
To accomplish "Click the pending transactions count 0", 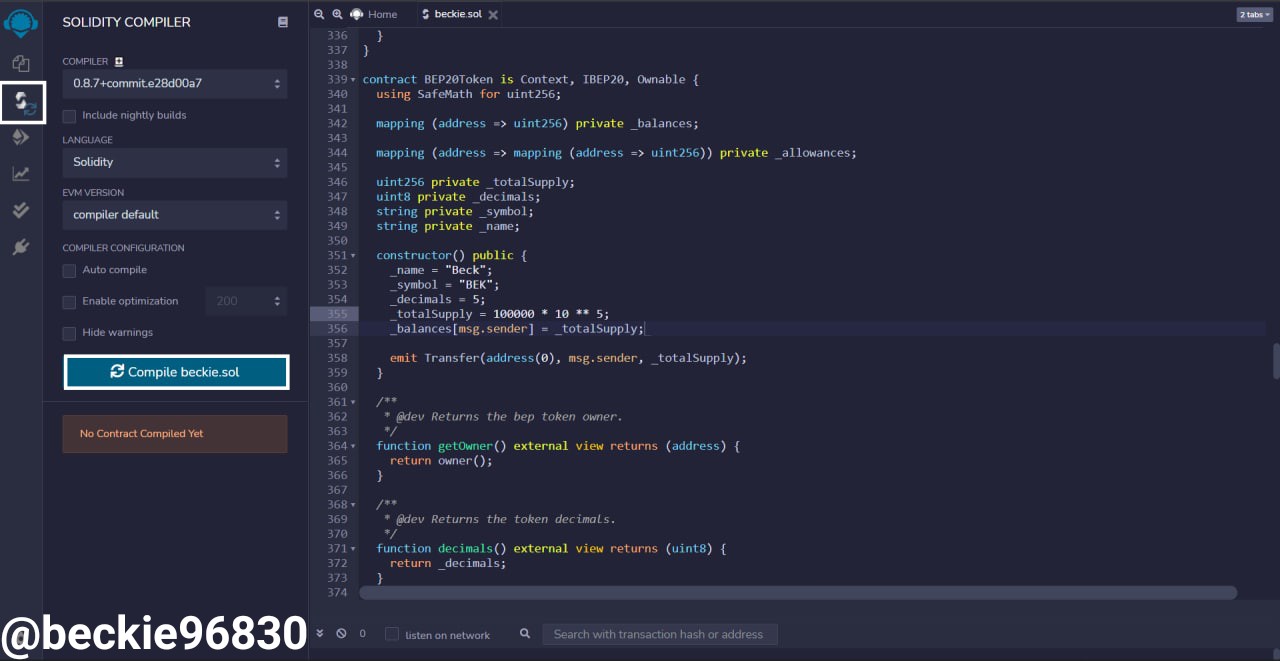I will [x=362, y=634].
